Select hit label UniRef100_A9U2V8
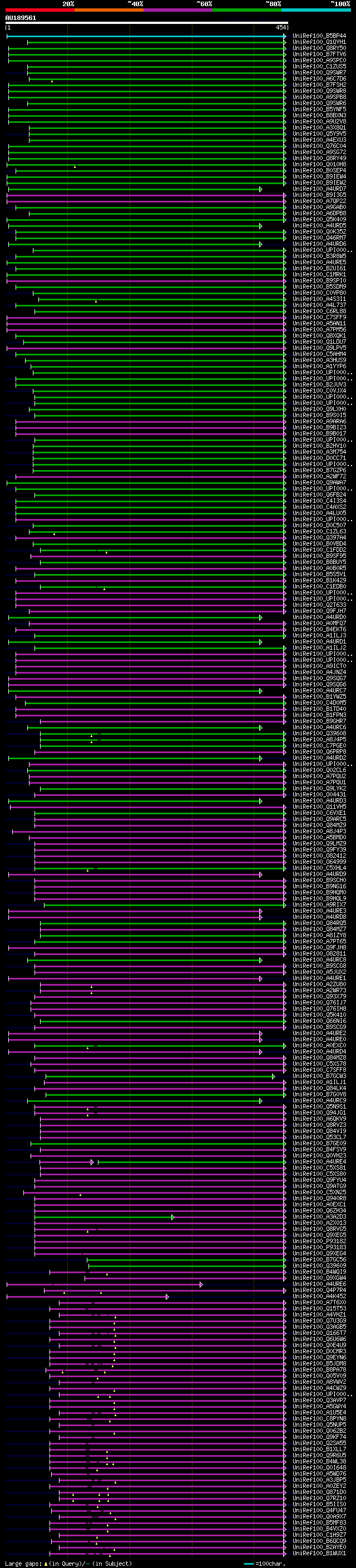 tap(319, 122)
